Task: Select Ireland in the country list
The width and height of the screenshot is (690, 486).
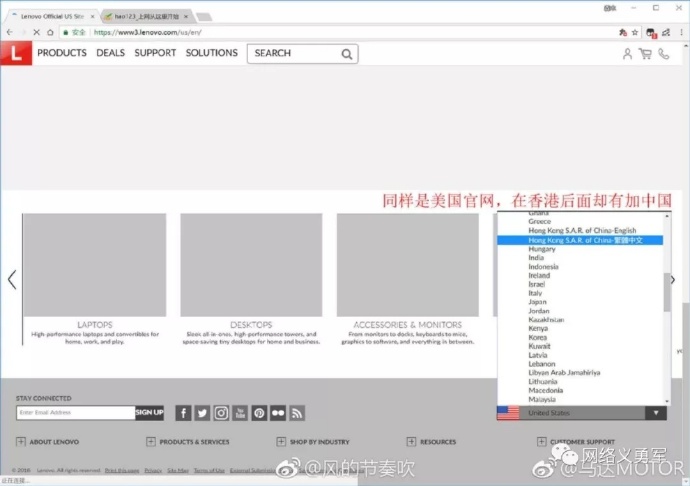Action: point(539,275)
